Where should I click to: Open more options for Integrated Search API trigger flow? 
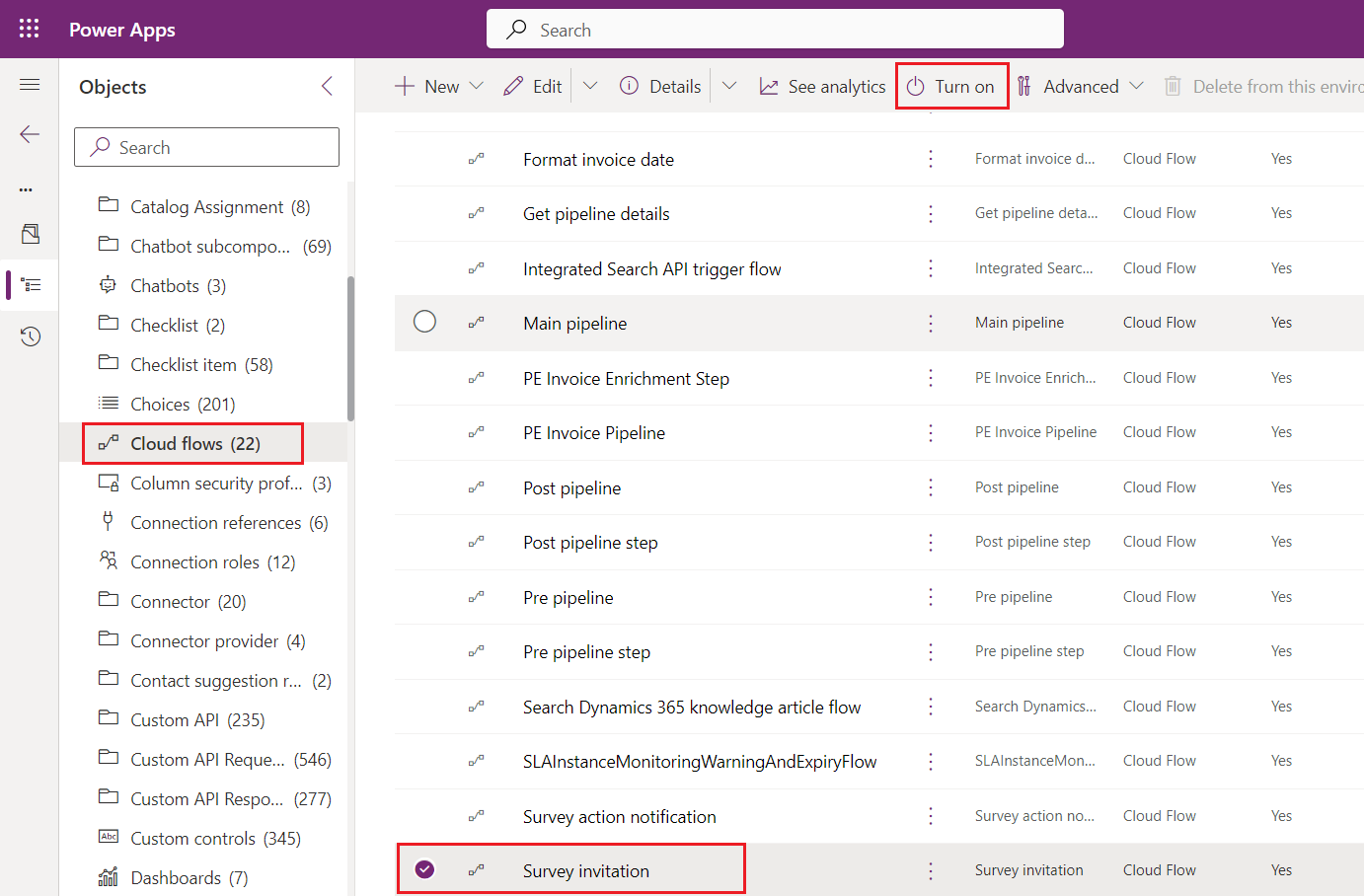(x=931, y=268)
